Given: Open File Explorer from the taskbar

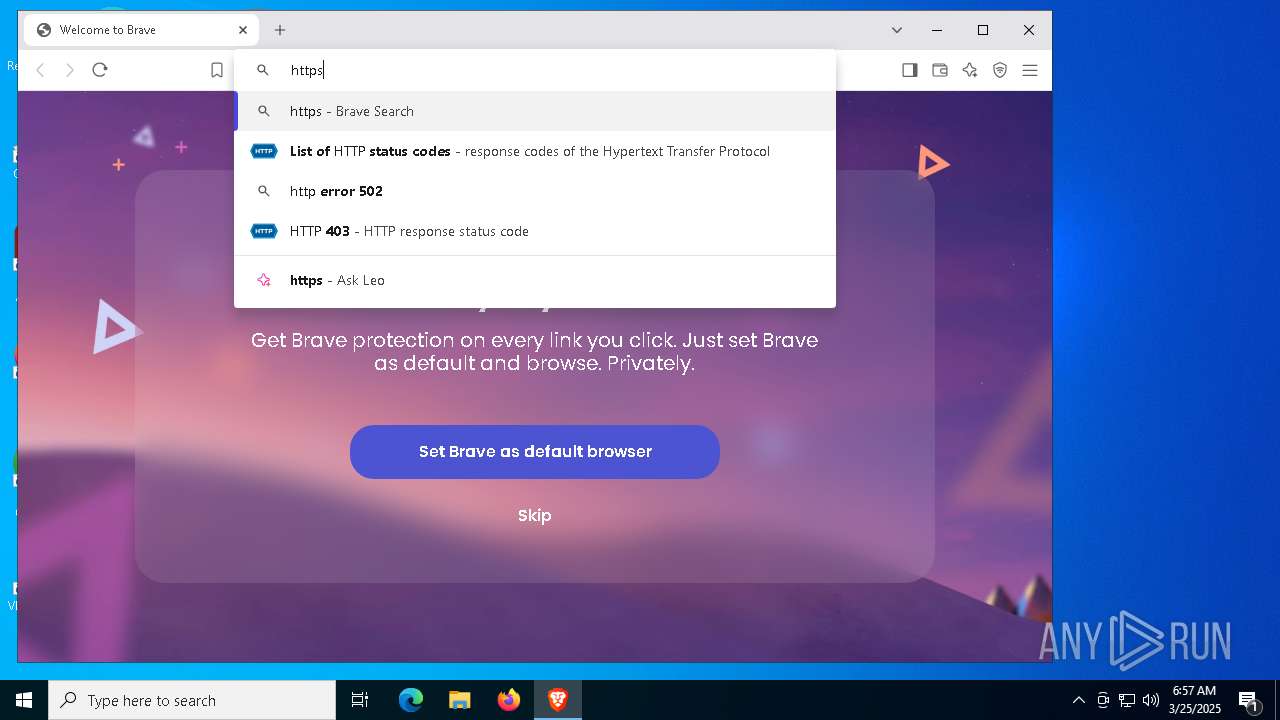Looking at the screenshot, I should pos(460,700).
